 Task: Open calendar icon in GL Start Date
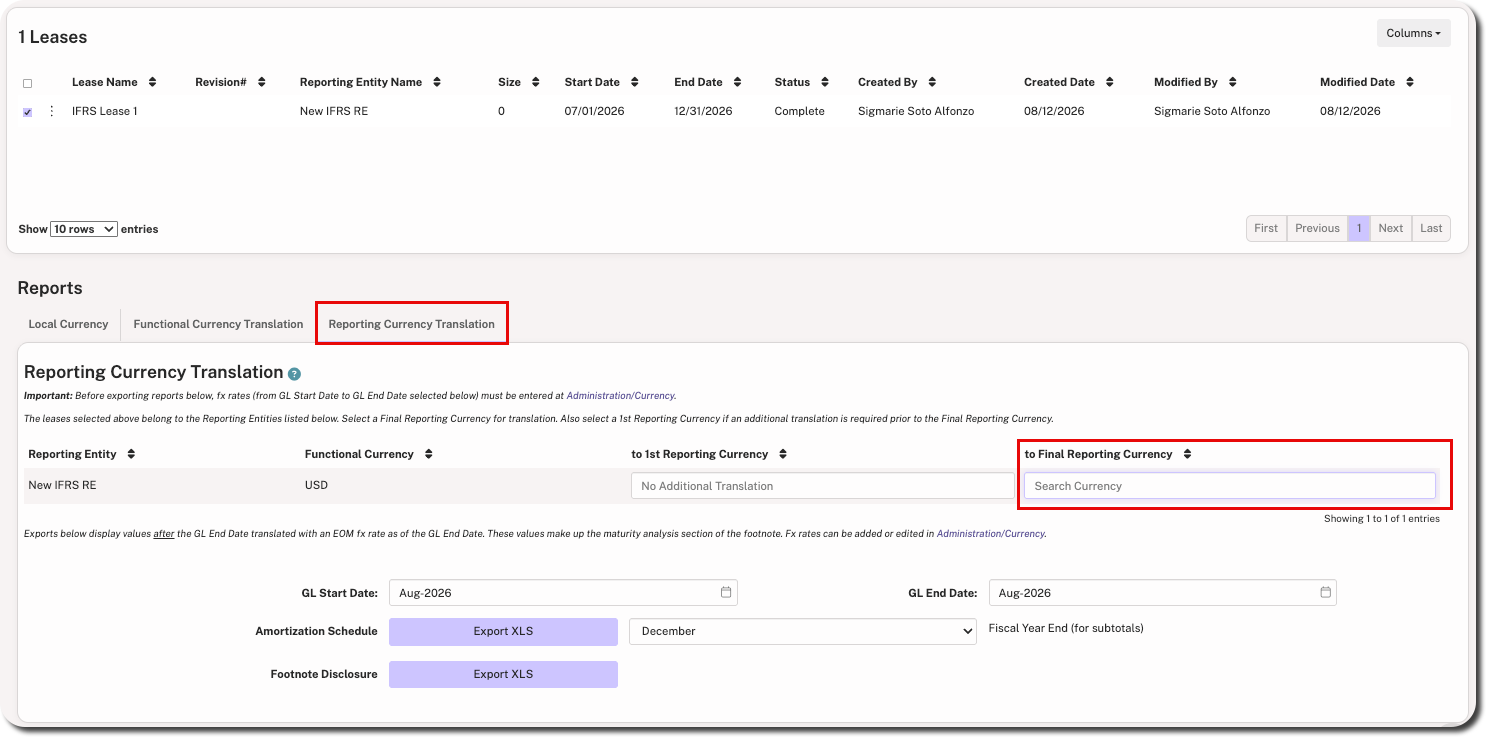726,592
